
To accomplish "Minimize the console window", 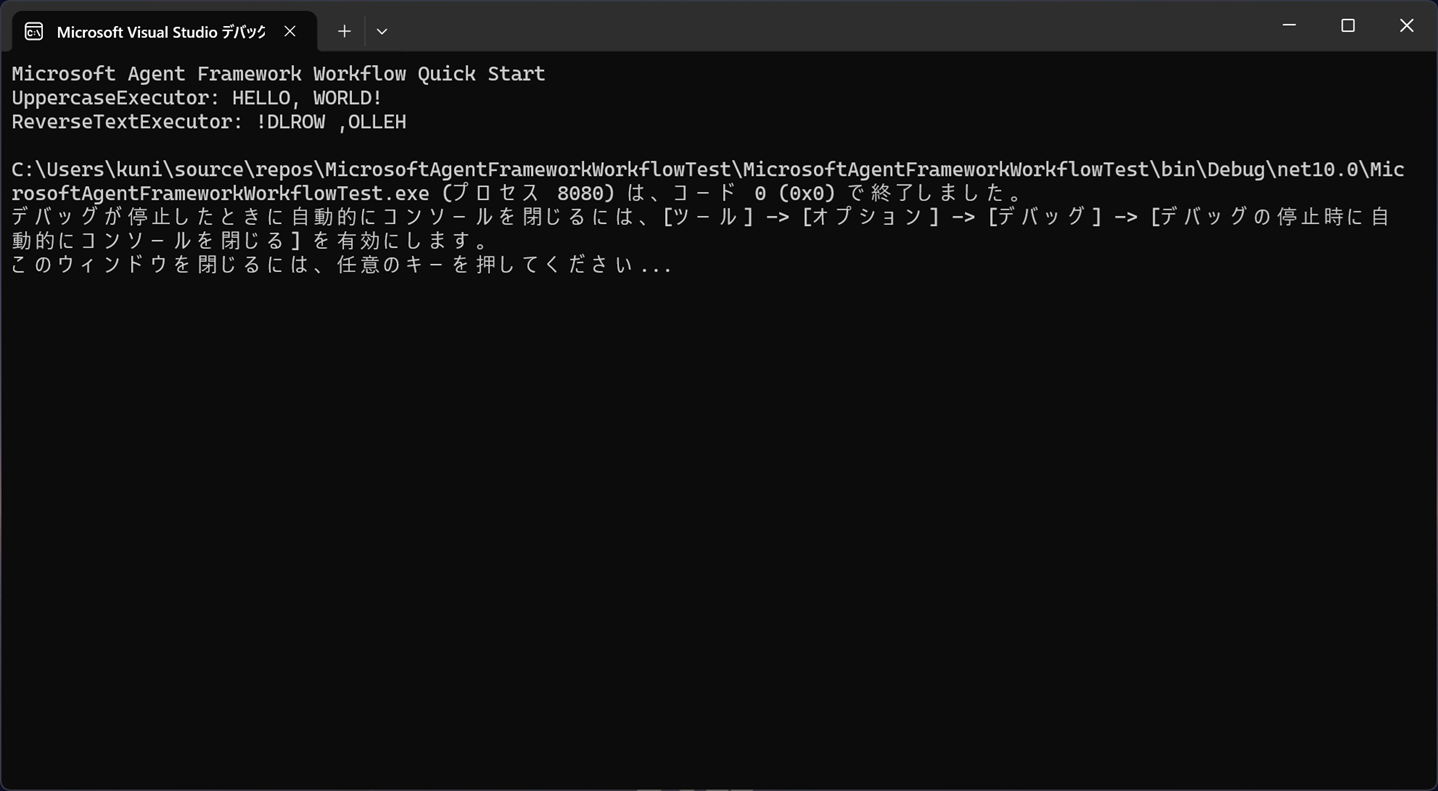I will 1289,26.
